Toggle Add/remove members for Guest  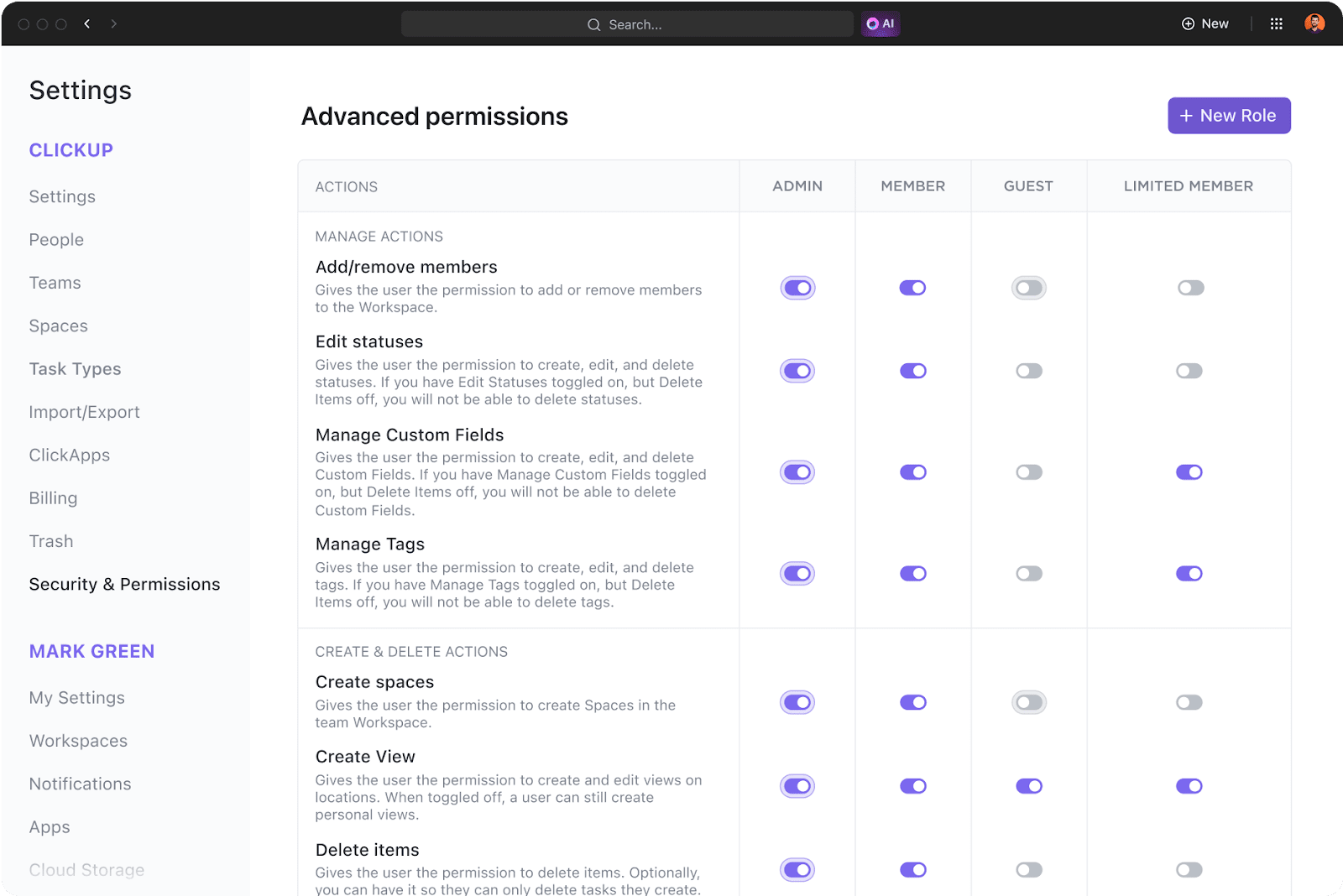pyautogui.click(x=1029, y=288)
